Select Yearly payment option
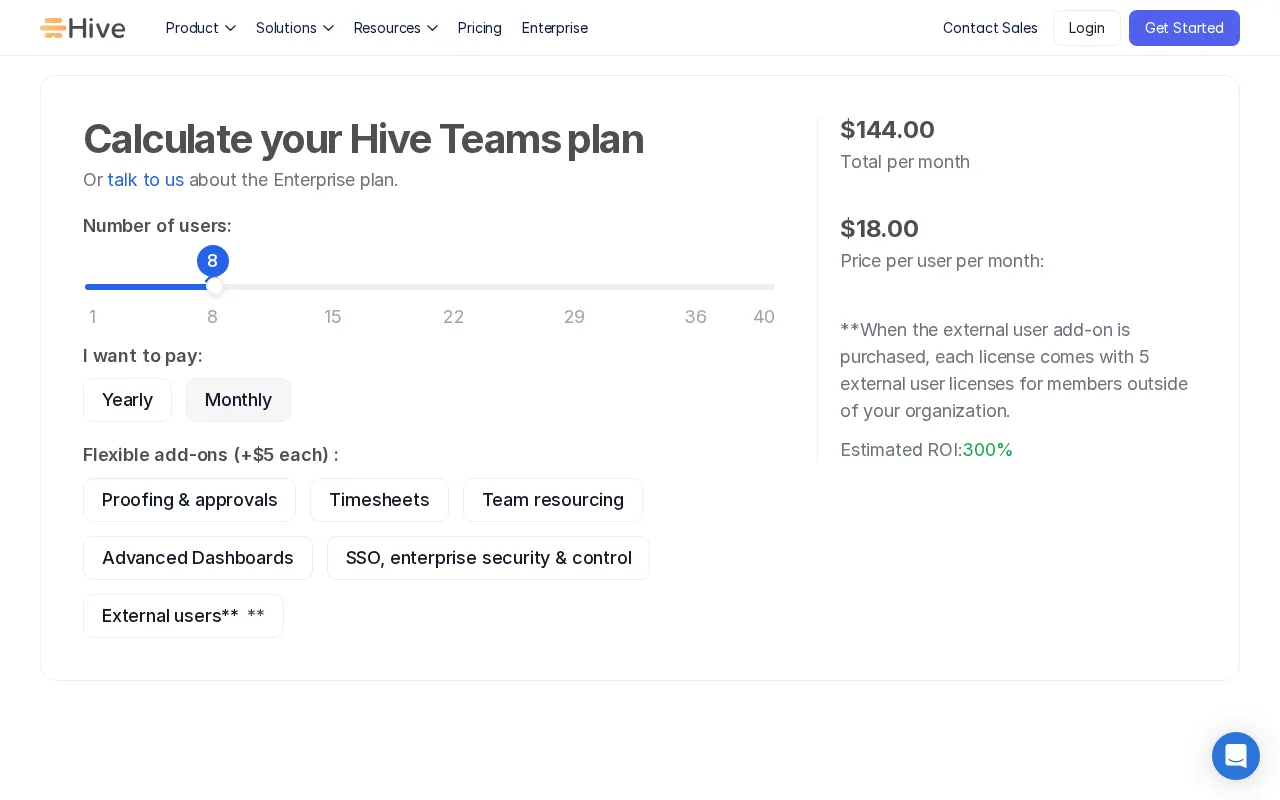The image size is (1280, 800). point(127,400)
